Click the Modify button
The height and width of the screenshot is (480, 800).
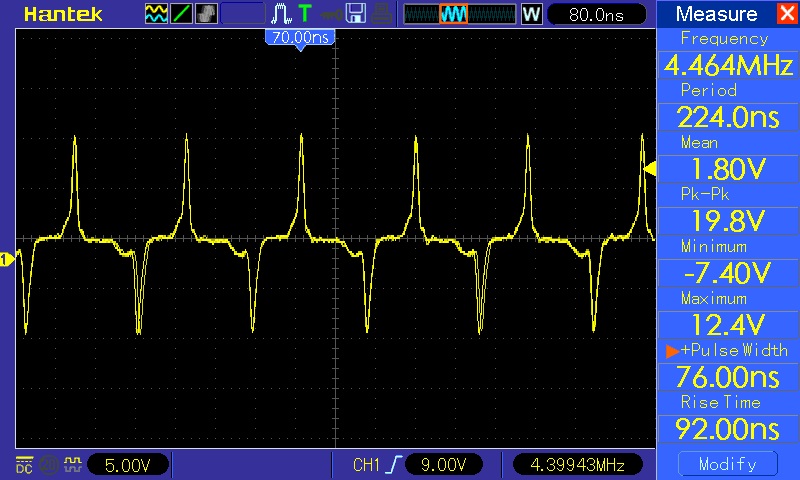click(728, 464)
